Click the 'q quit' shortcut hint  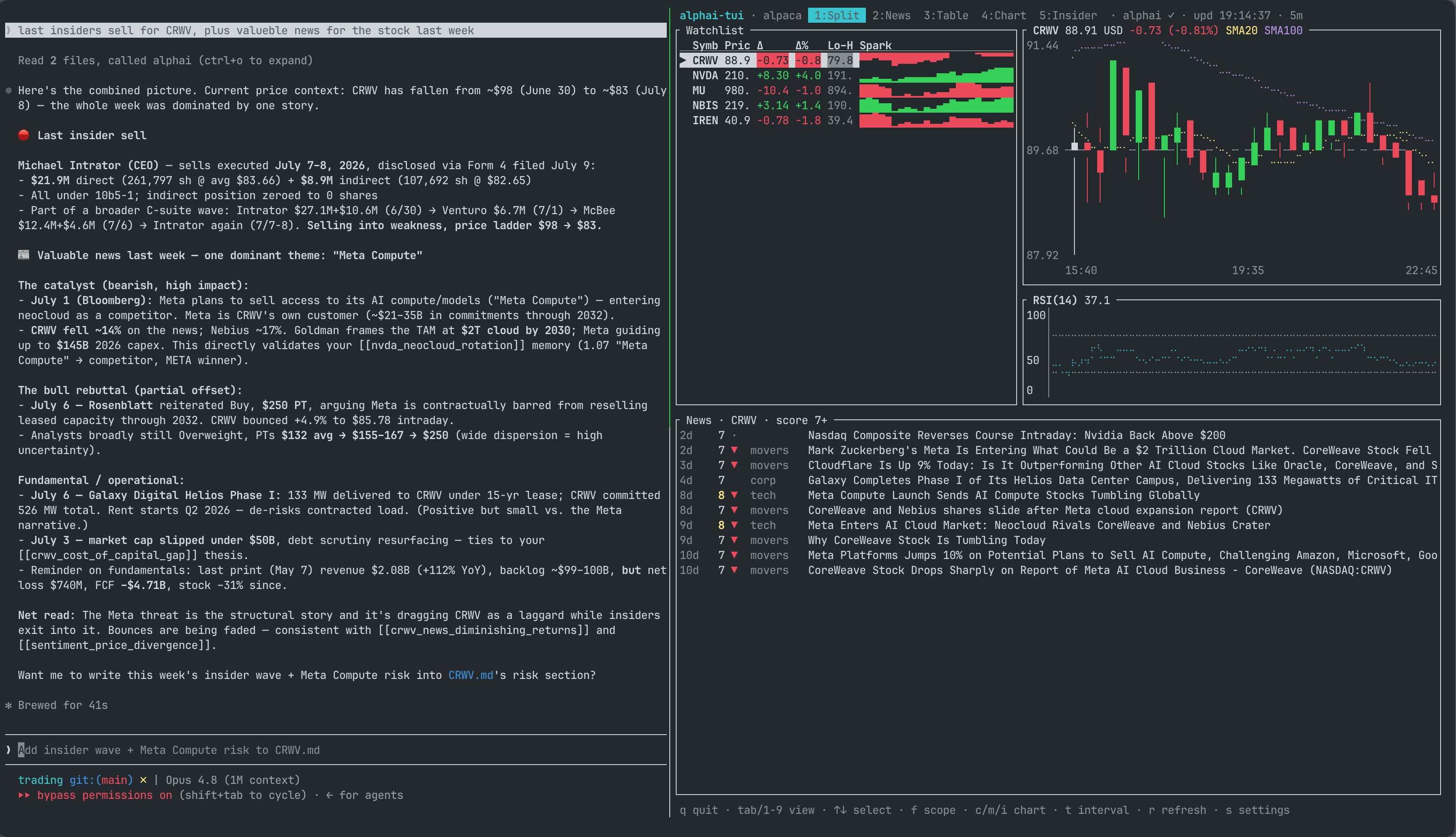pyautogui.click(x=698, y=810)
